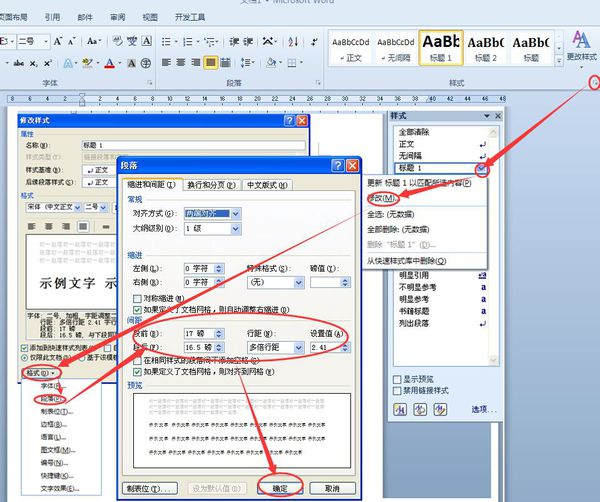Click the text highlight color icon
Screen dimensions: 600x502
point(87,63)
